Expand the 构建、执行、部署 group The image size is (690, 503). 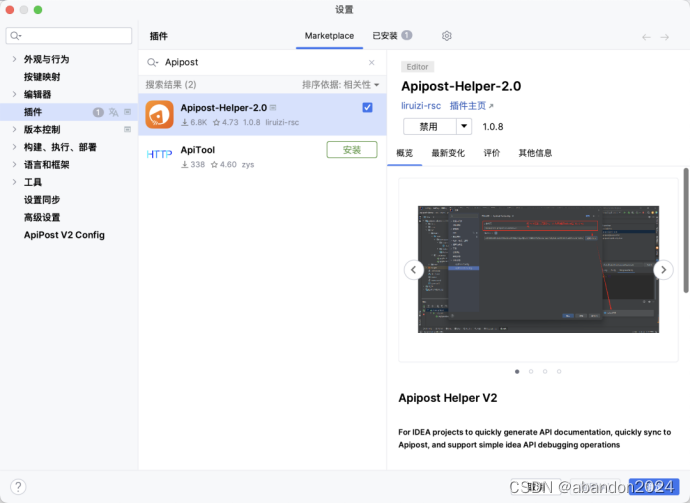tap(14, 147)
